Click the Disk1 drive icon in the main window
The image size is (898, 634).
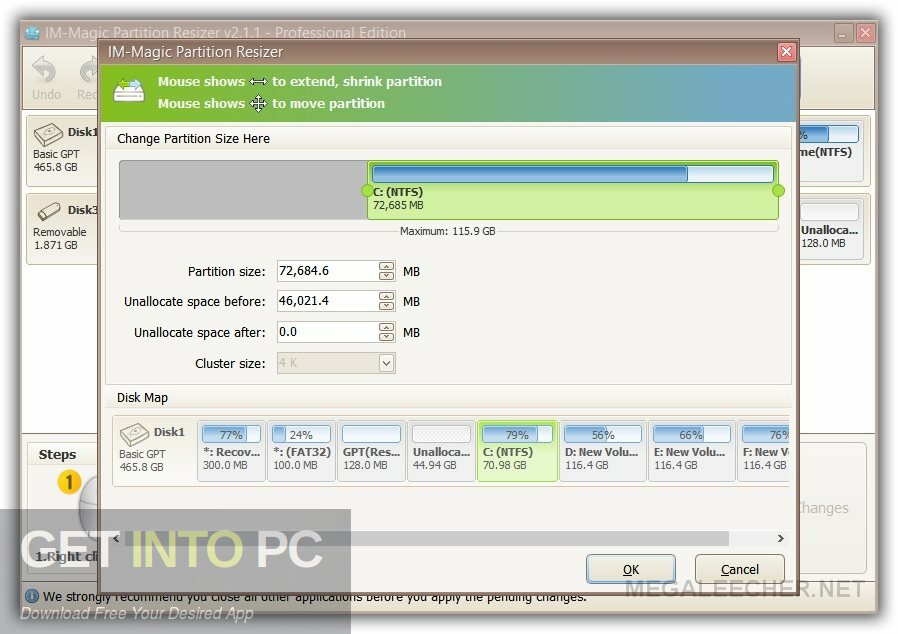tap(48, 135)
